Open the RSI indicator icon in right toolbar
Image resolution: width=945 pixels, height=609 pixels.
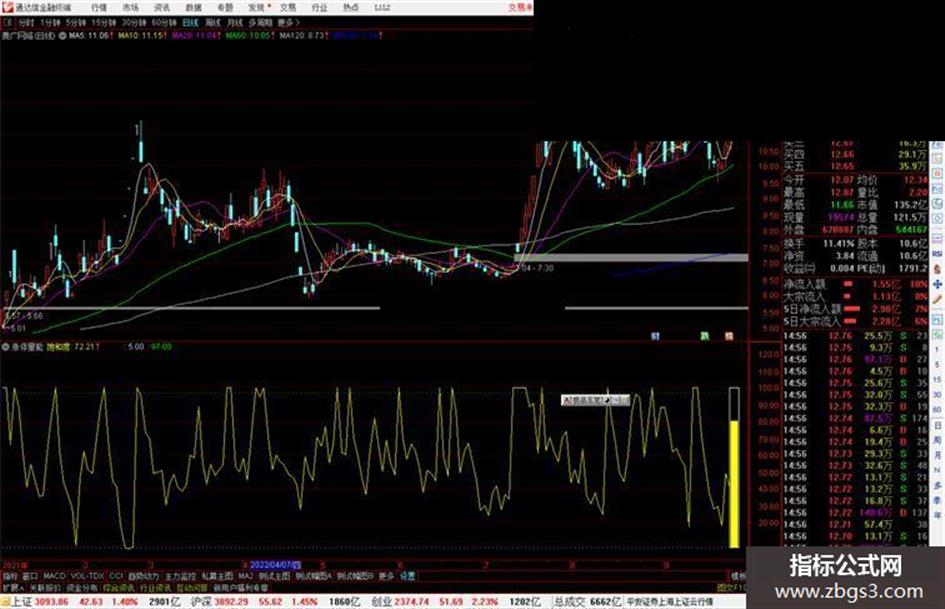(x=937, y=254)
